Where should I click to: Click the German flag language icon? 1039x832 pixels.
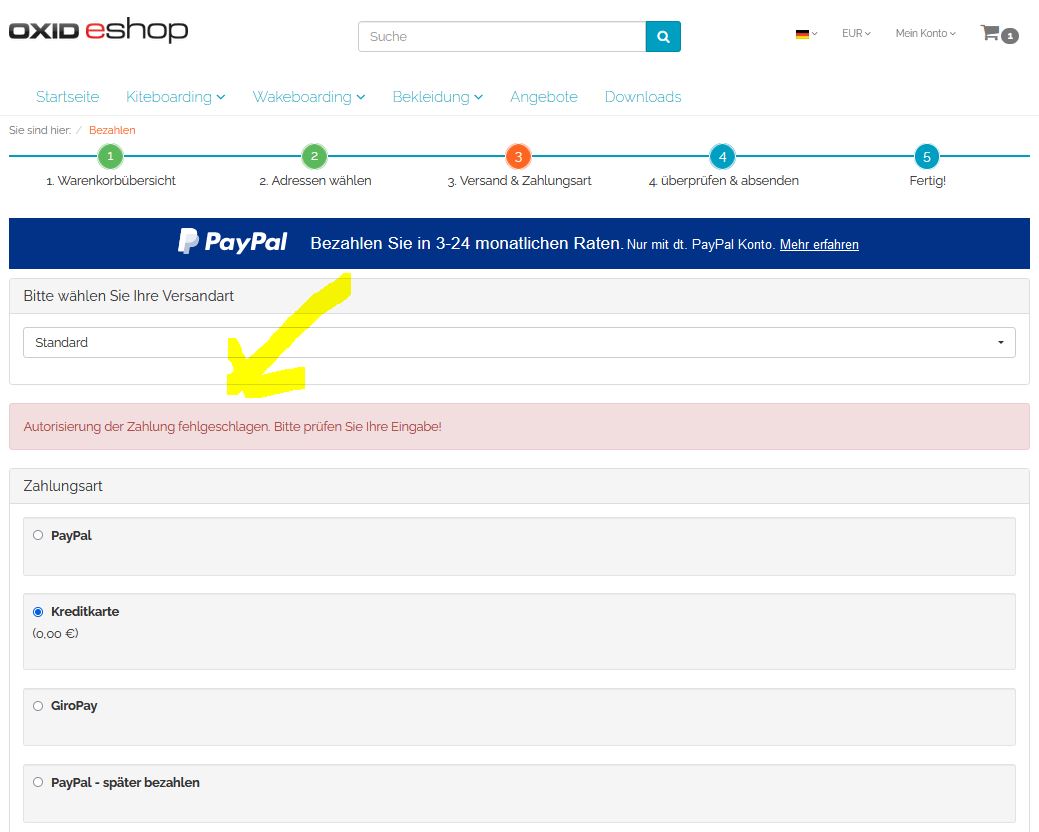coord(804,34)
